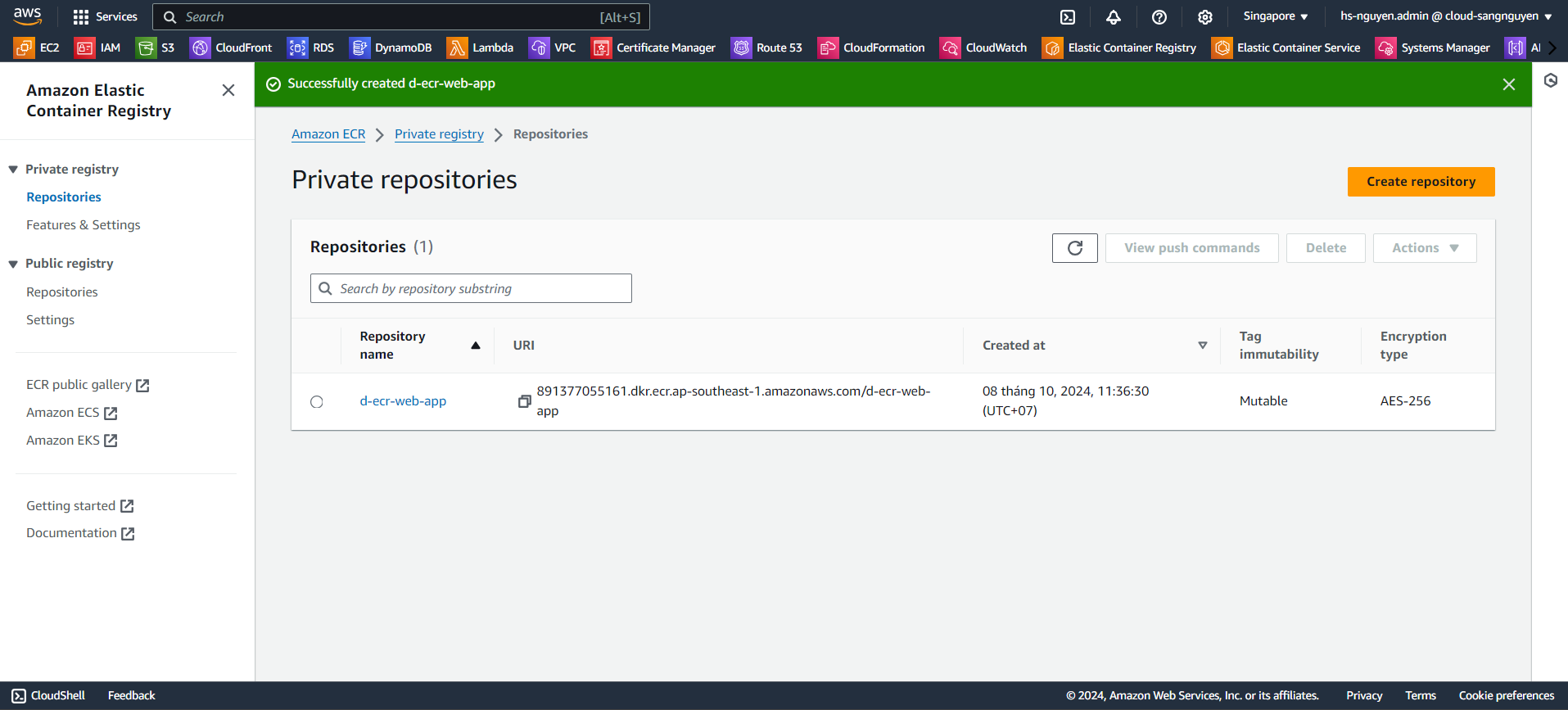
Task: Click the Create repository button
Action: 1421,182
